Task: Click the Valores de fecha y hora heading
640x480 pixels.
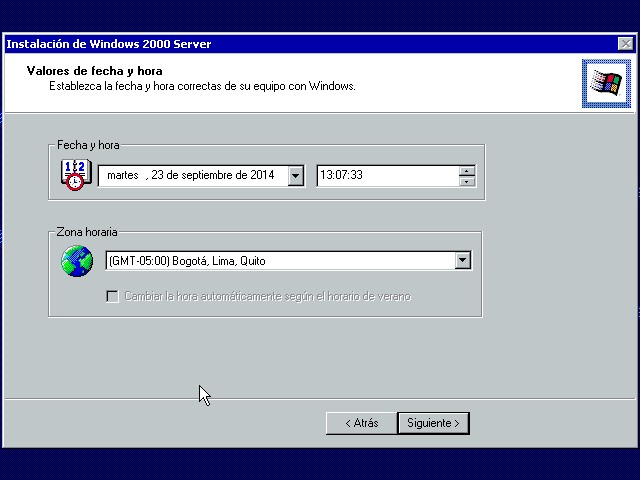Action: (94, 71)
